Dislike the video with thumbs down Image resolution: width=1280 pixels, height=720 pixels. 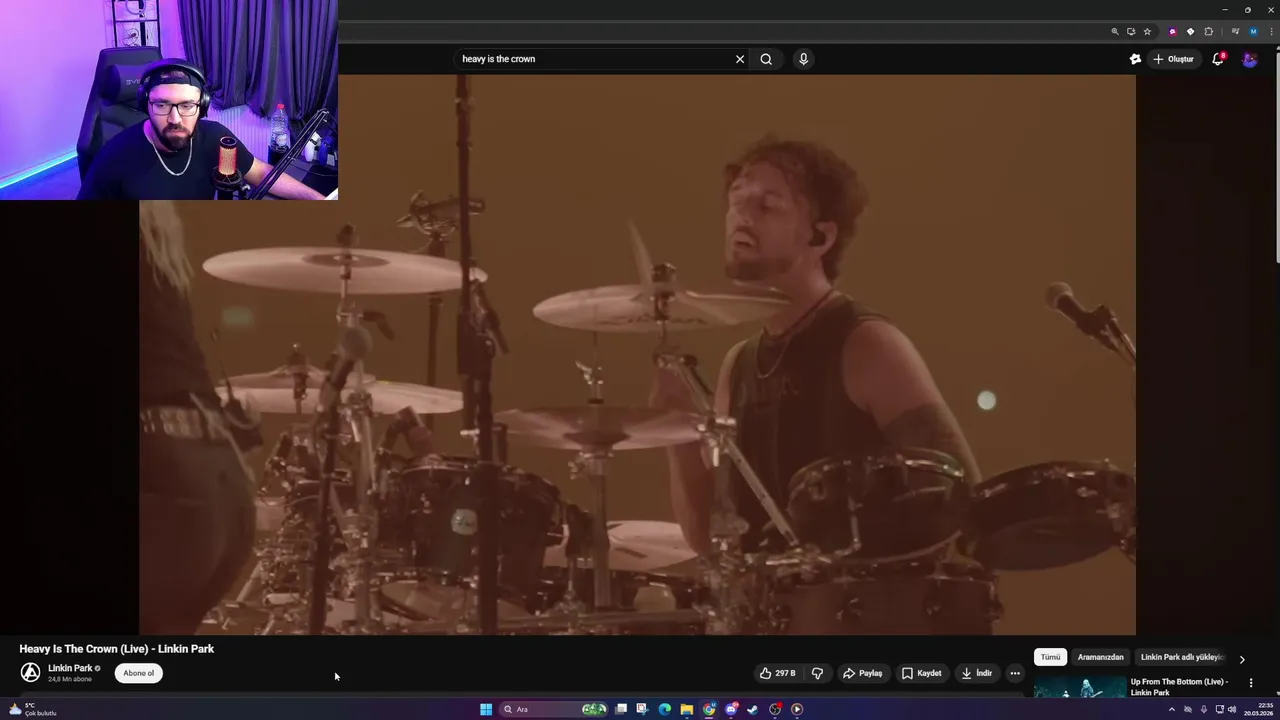pos(817,673)
